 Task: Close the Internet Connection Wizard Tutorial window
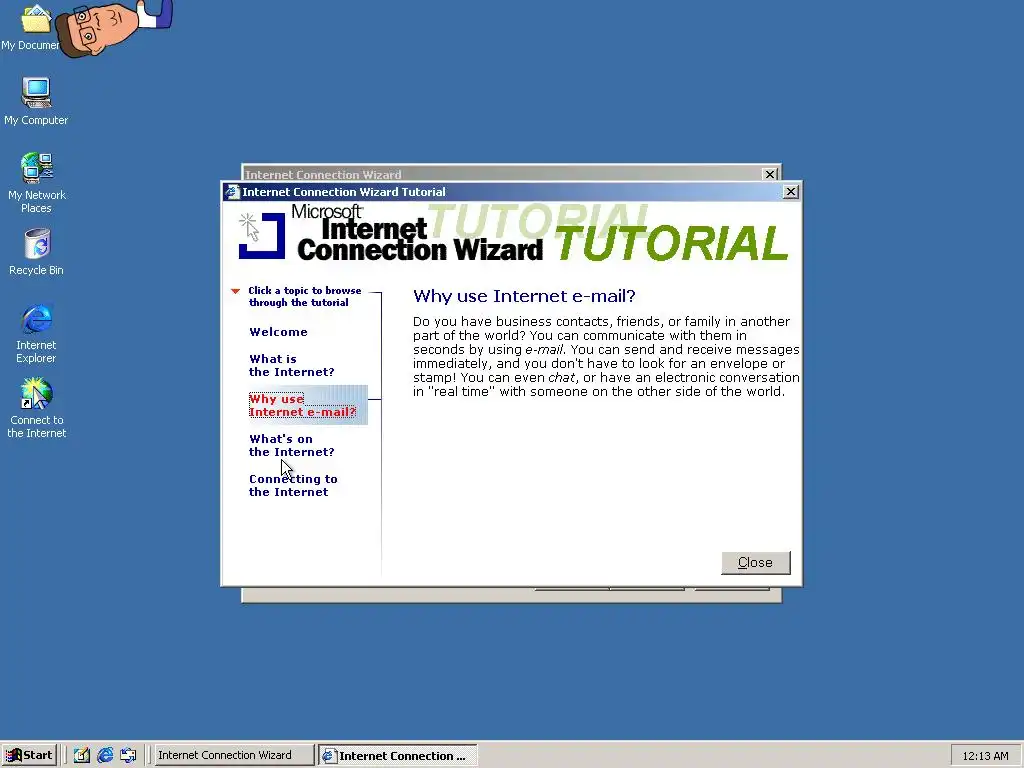790,192
